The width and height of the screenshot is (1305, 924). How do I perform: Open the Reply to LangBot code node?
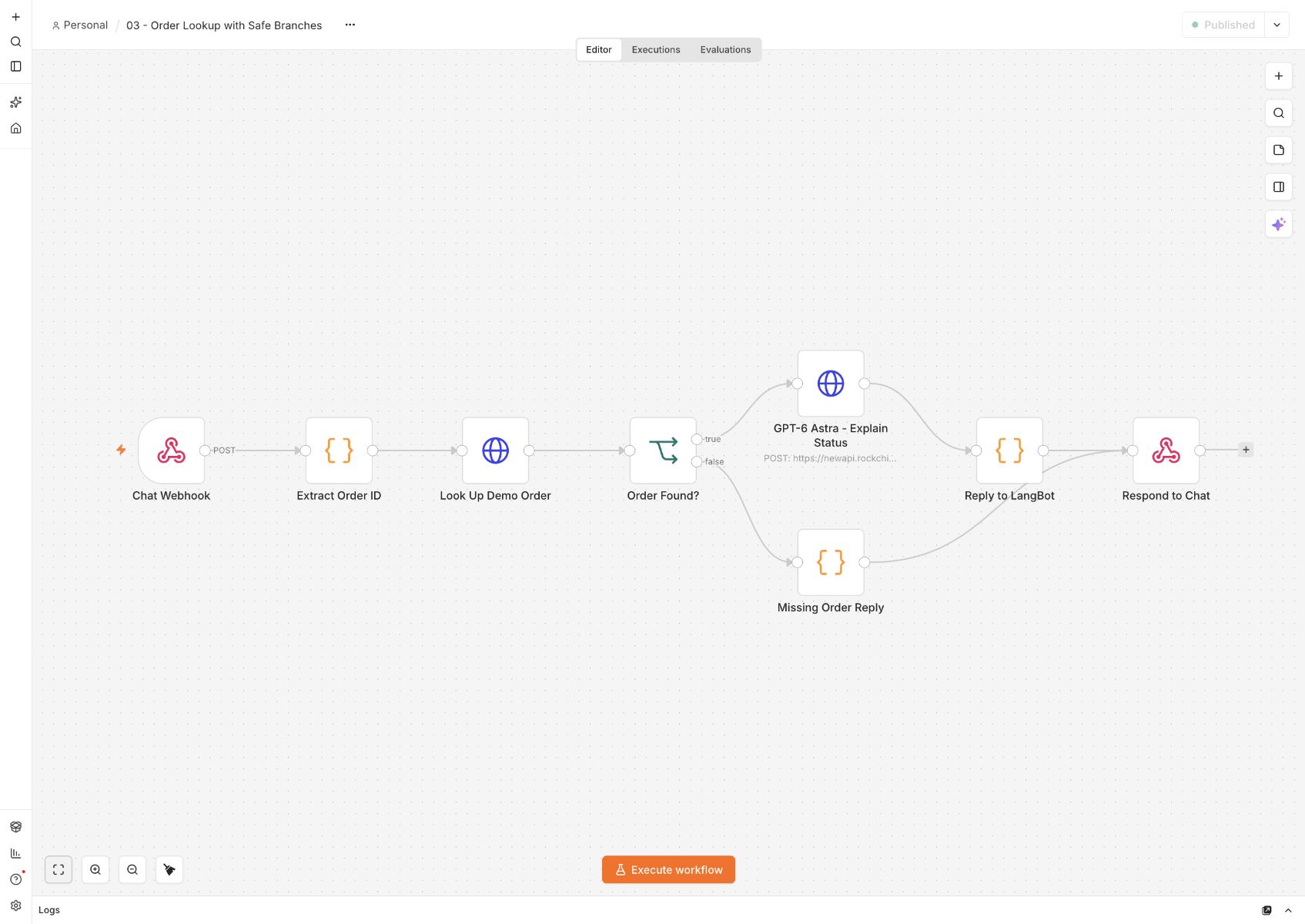click(1009, 450)
